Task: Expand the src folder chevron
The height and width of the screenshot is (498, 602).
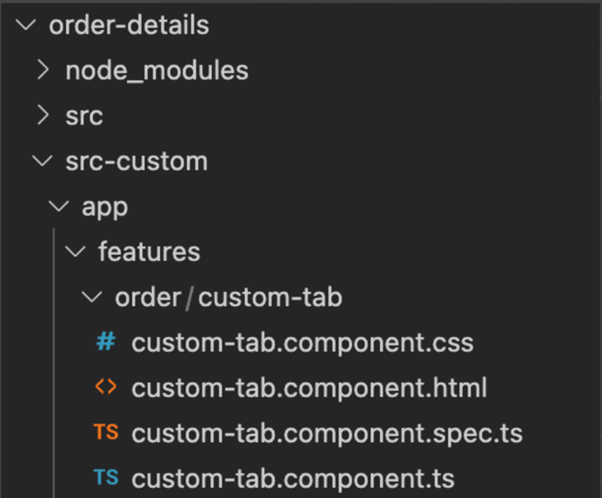Action: click(x=43, y=116)
